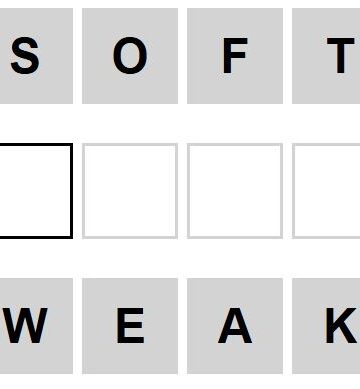Click the letter W tile

coord(36,326)
